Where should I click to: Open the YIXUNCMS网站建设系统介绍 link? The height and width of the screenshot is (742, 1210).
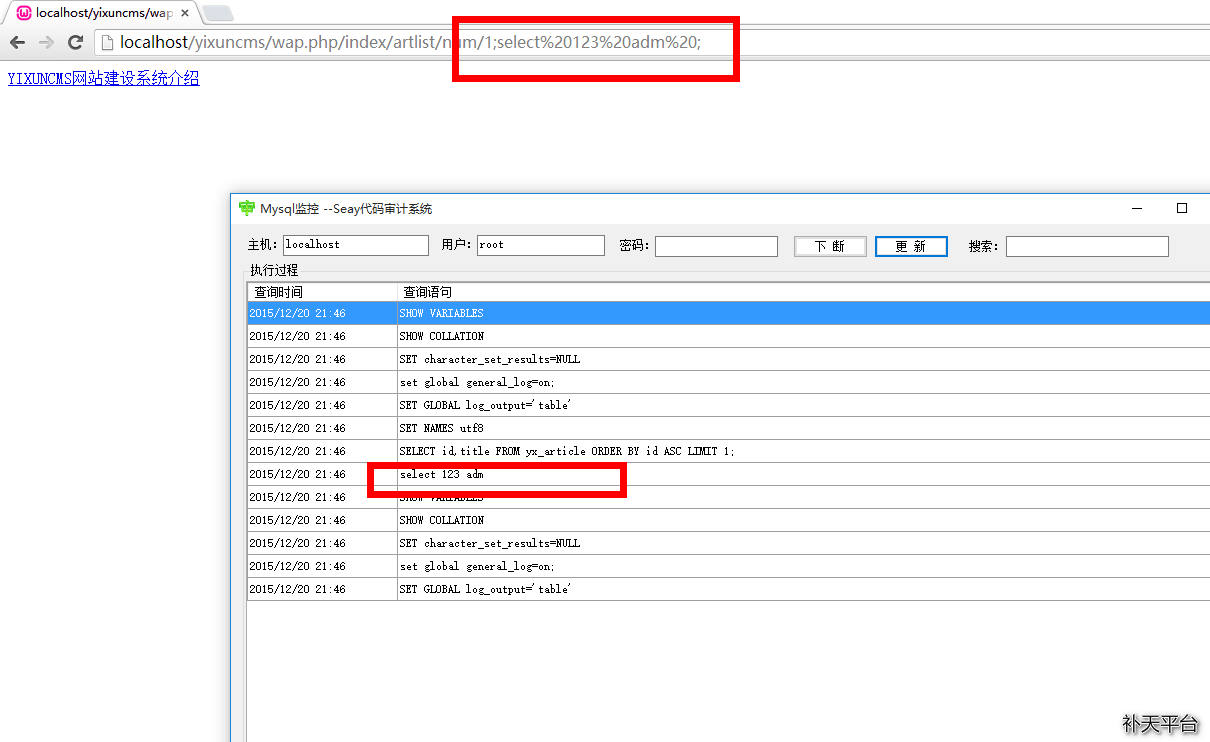coord(104,79)
